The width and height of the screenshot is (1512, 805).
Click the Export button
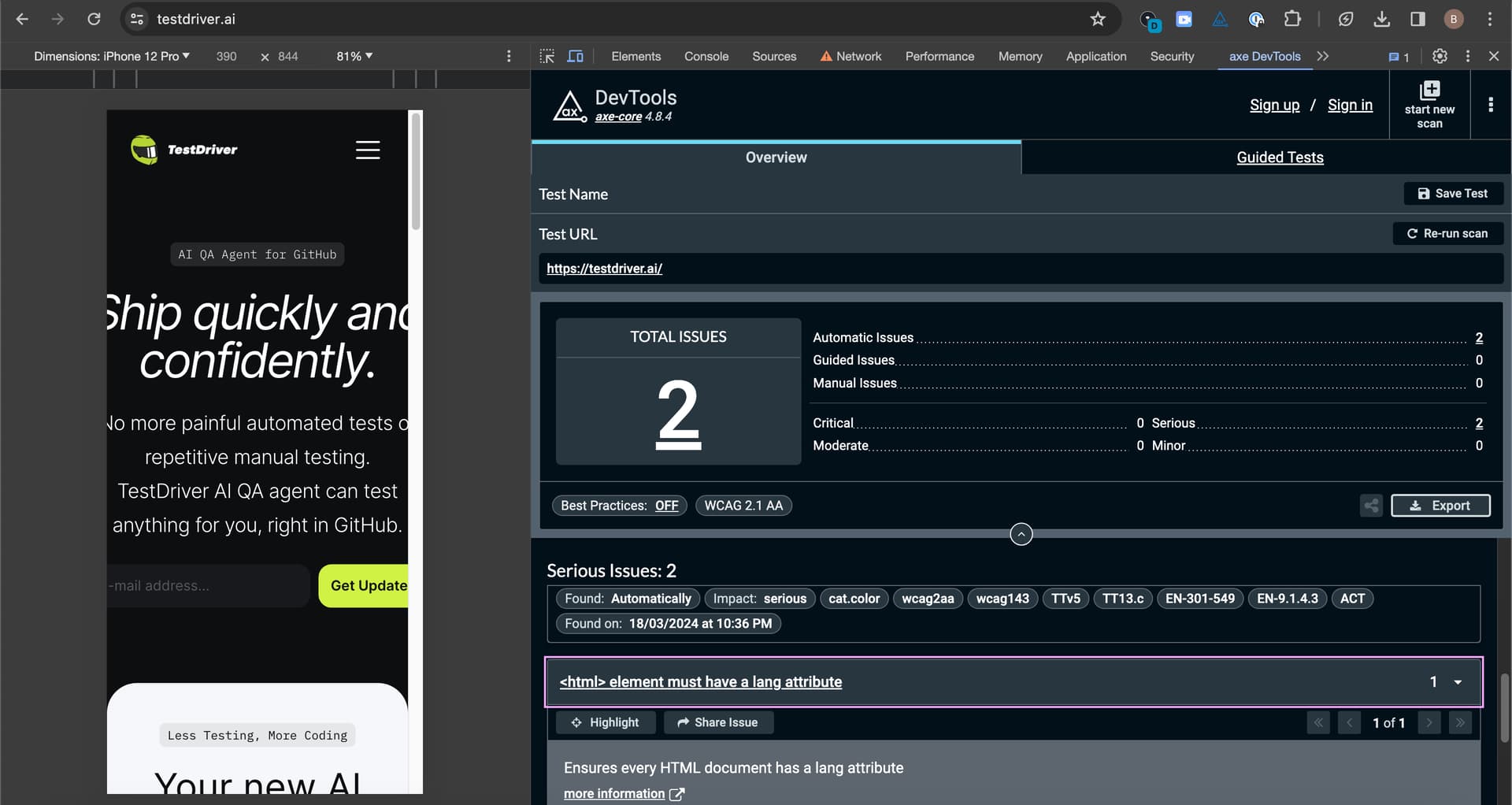click(x=1440, y=506)
